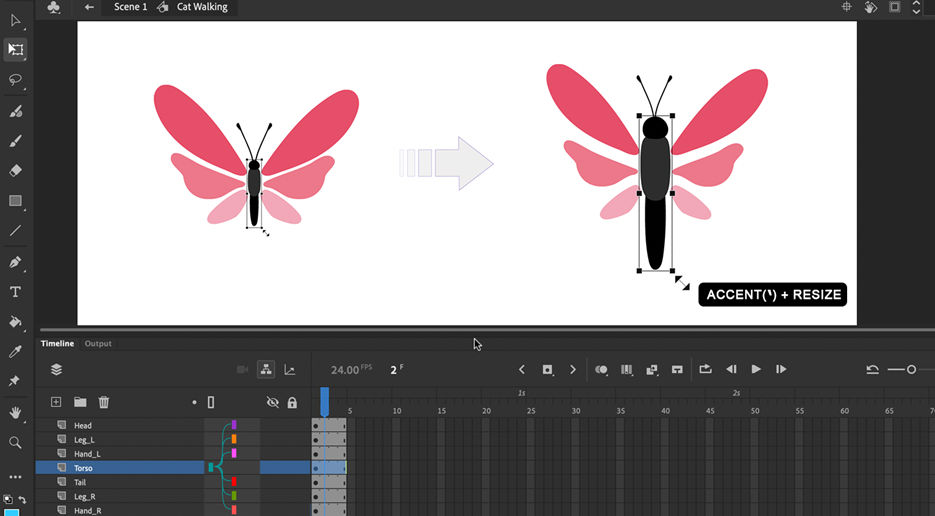Toggle layer parenting view button
935x516 pixels.
[266, 370]
